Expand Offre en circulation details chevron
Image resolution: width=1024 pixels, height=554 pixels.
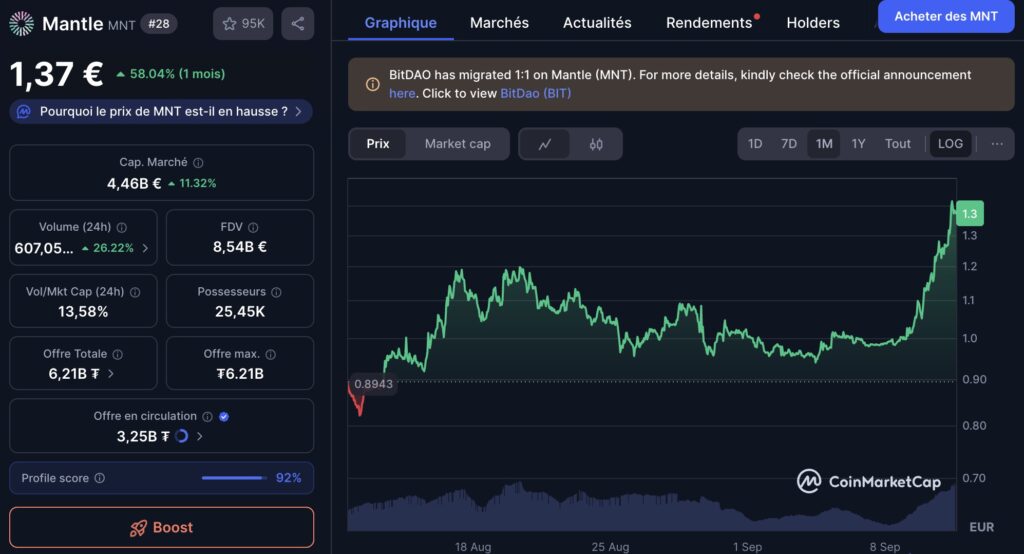tap(200, 436)
